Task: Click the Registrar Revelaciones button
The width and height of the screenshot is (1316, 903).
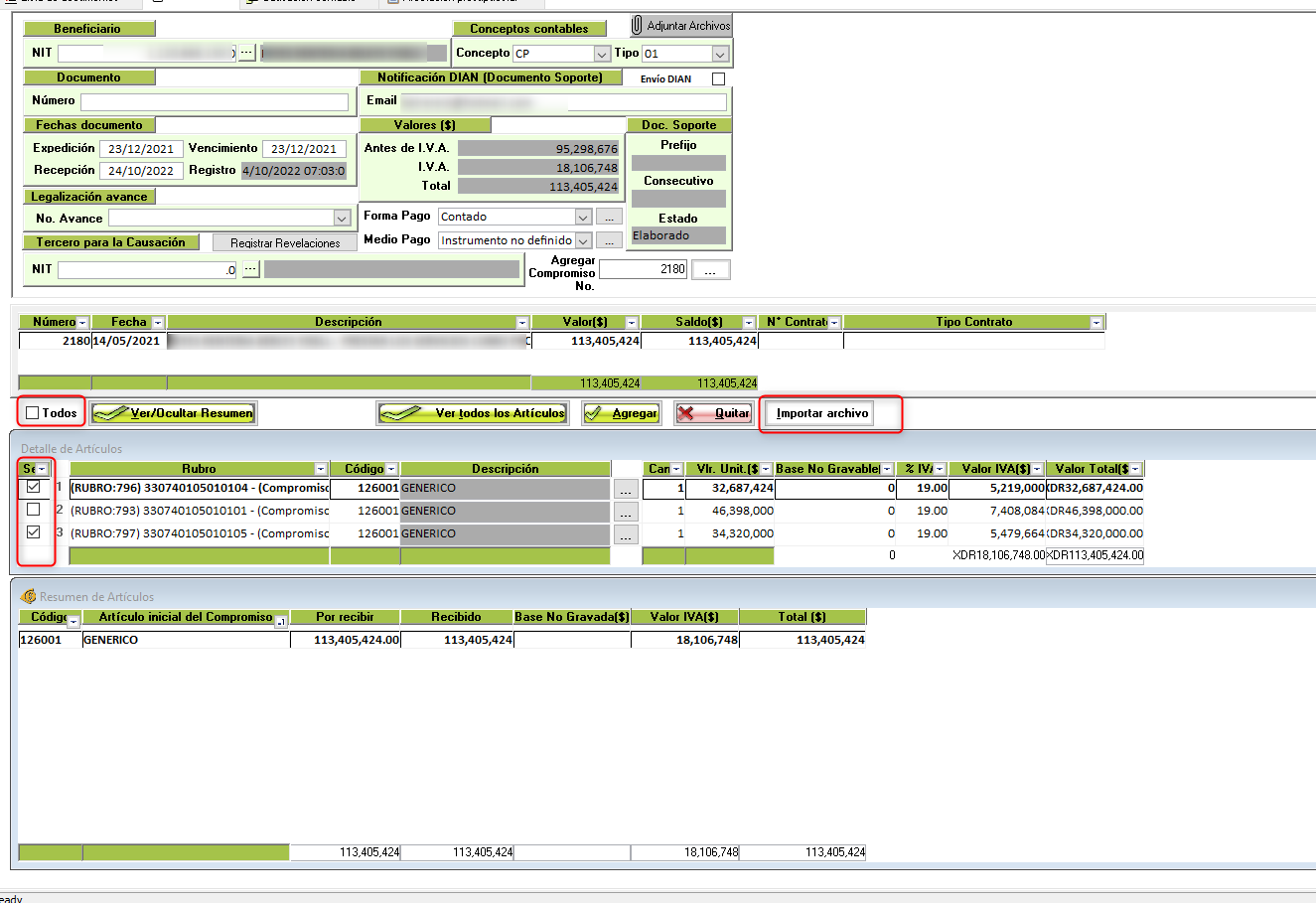Action: [x=285, y=243]
